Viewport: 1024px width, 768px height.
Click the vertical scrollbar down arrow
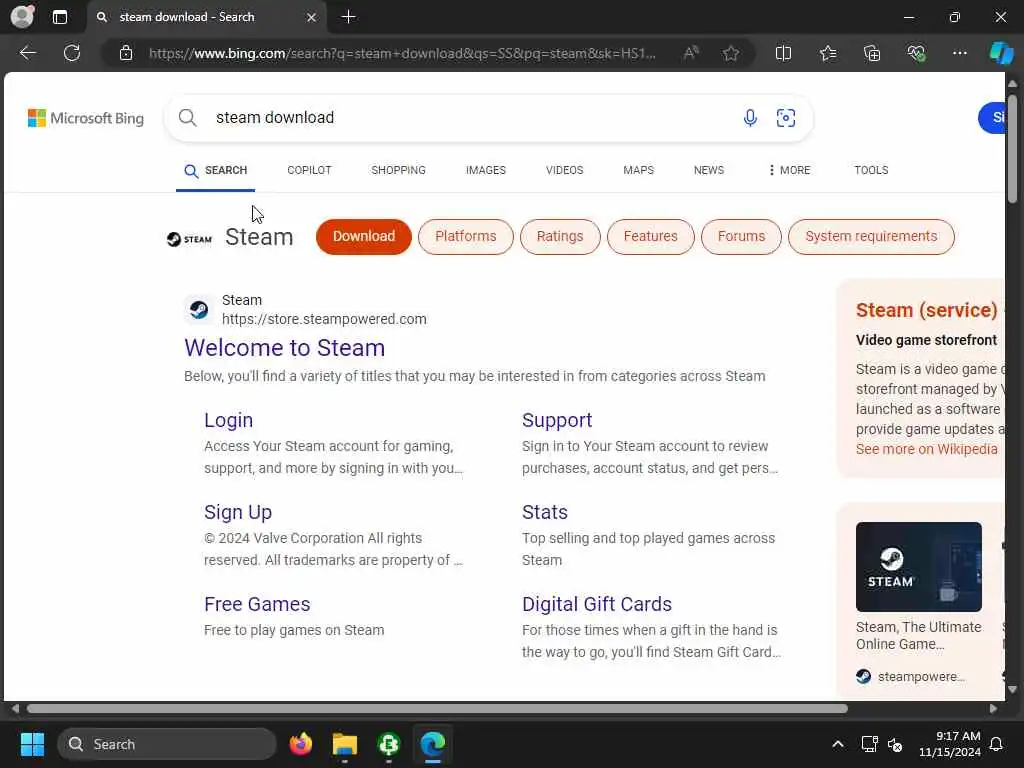pyautogui.click(x=1012, y=690)
